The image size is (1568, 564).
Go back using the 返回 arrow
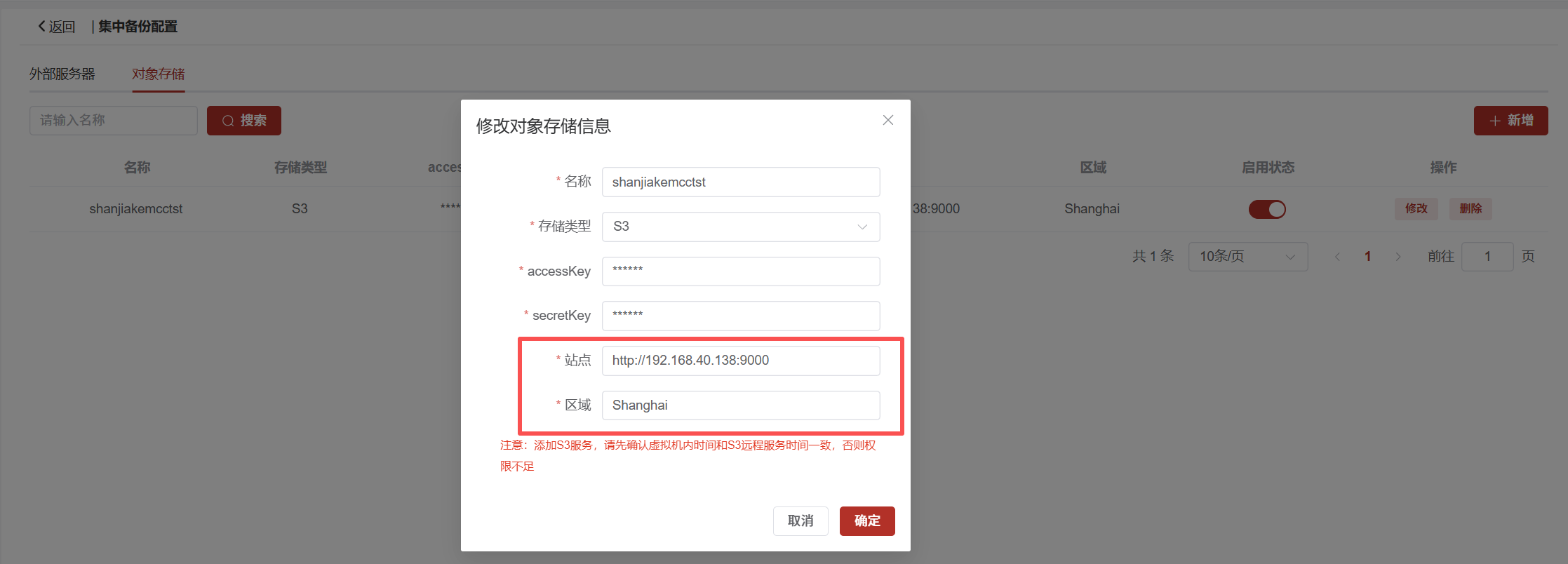(56, 27)
